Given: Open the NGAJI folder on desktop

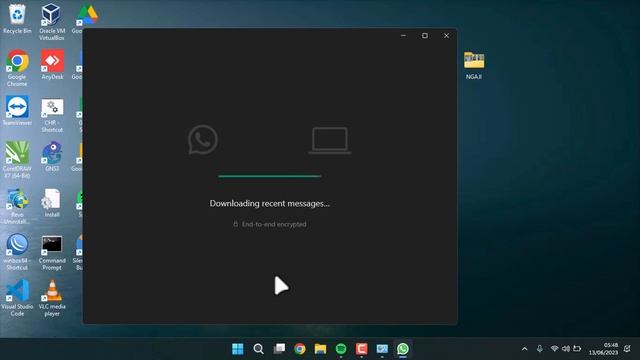Looking at the screenshot, I should click(x=474, y=65).
